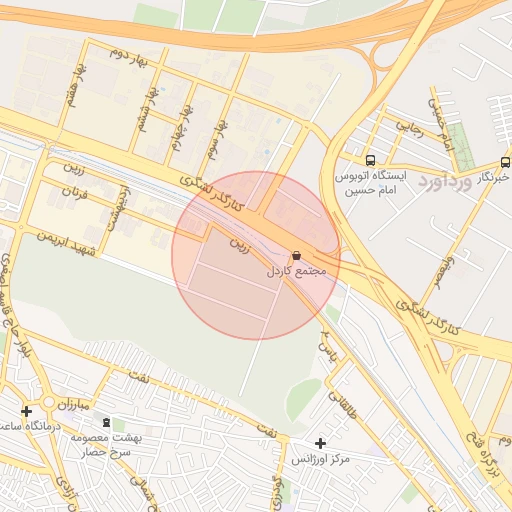Viewport: 512px width, 512px height.
Task: Click the bus icon next to خبرنگار
Action: point(506,162)
